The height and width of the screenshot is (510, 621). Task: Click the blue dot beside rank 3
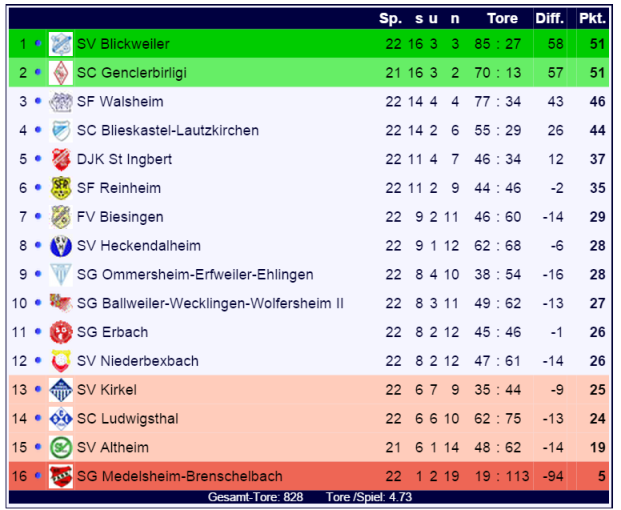38,101
